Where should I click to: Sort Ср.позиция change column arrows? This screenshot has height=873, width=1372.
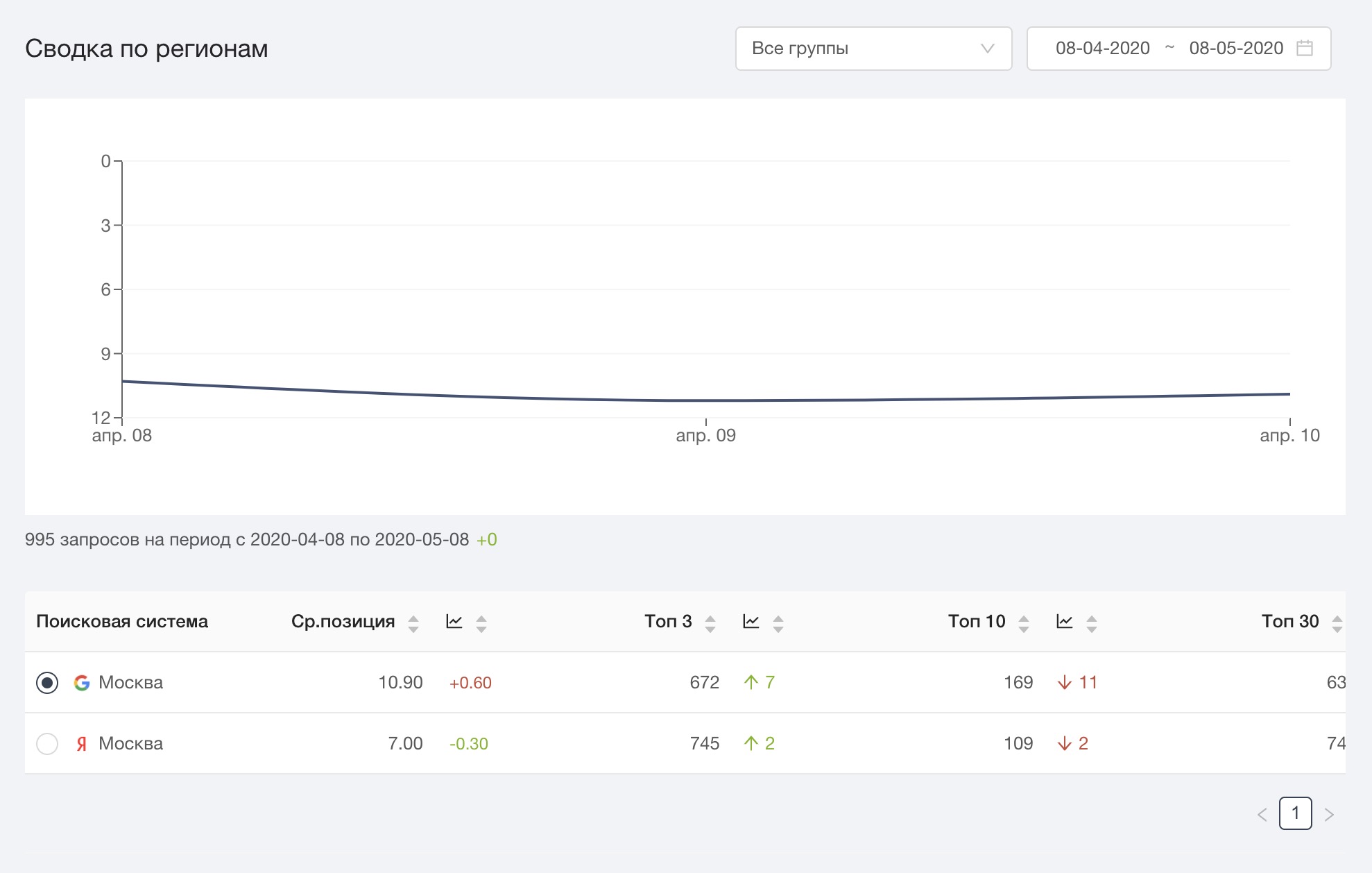pyautogui.click(x=481, y=623)
